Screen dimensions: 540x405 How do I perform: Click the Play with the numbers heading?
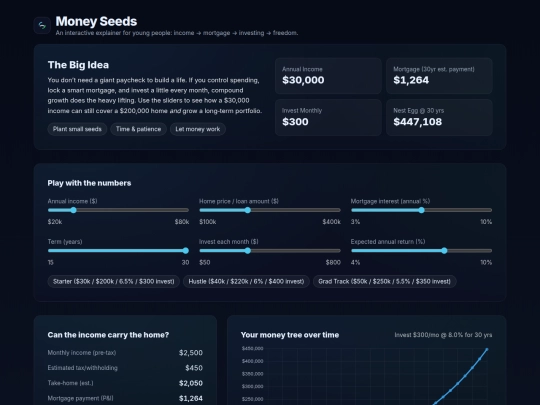(x=89, y=183)
